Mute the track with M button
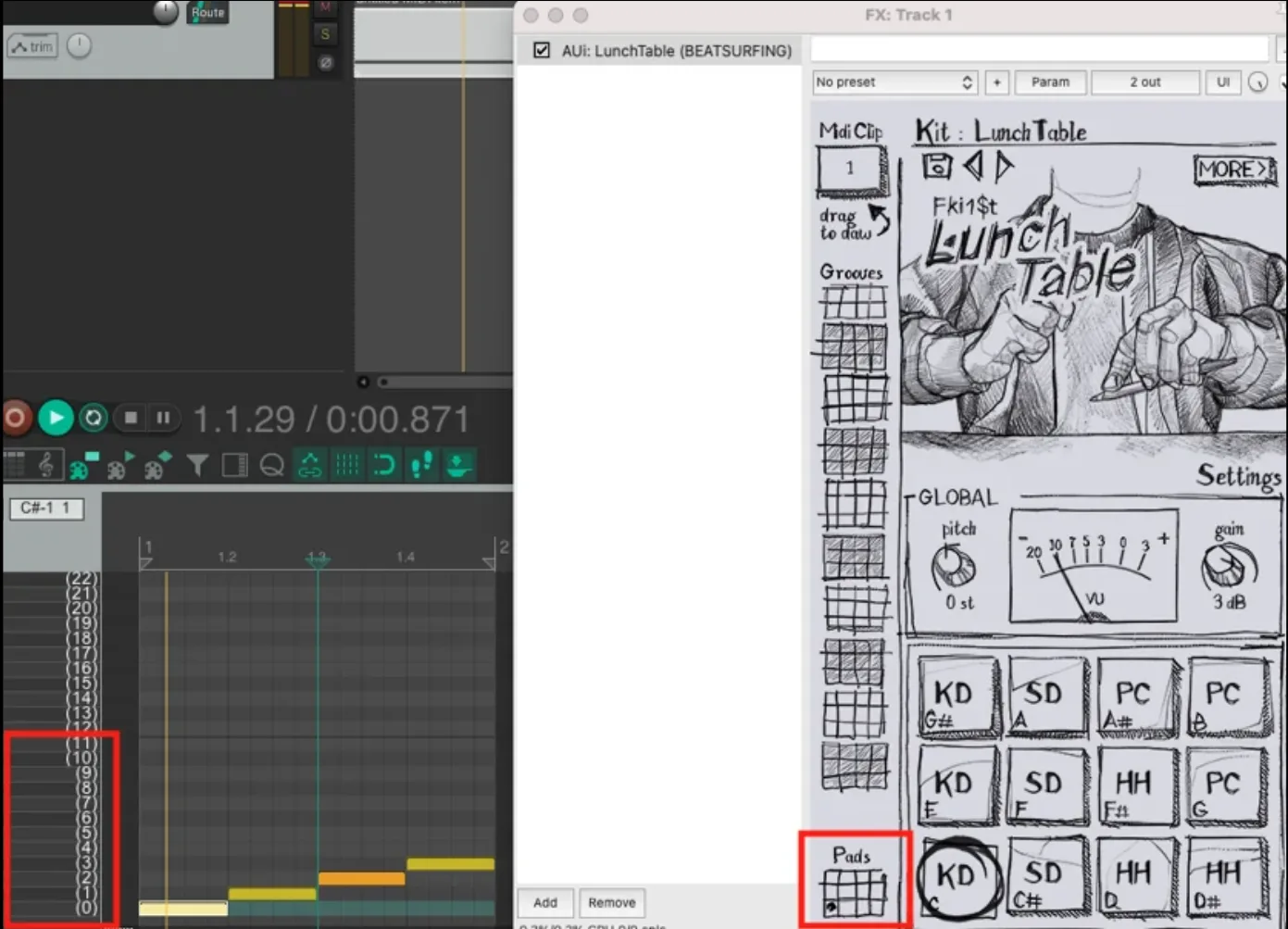The image size is (1288, 929). click(x=325, y=7)
